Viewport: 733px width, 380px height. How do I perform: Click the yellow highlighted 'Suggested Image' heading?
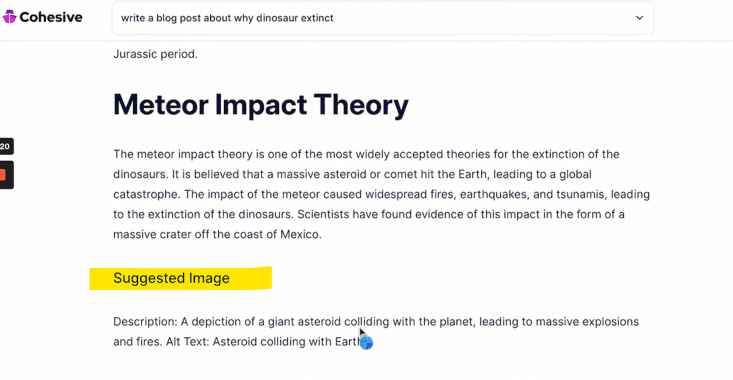pyautogui.click(x=171, y=278)
